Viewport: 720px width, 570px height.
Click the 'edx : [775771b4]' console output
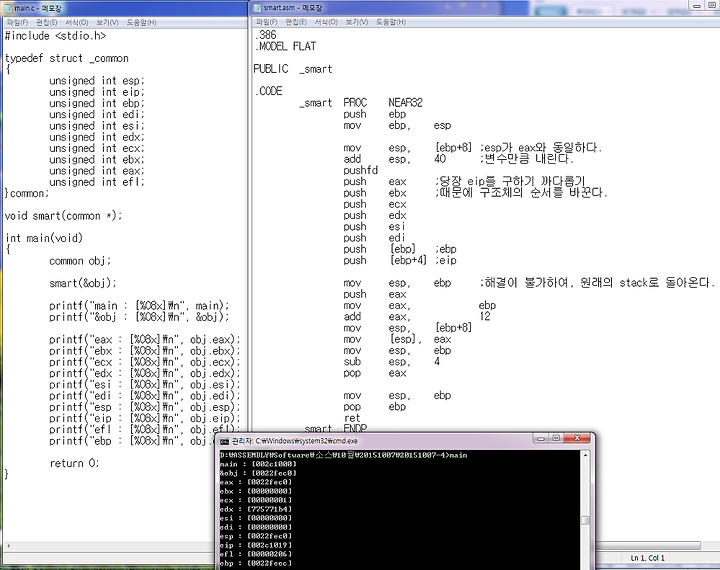coord(256,509)
